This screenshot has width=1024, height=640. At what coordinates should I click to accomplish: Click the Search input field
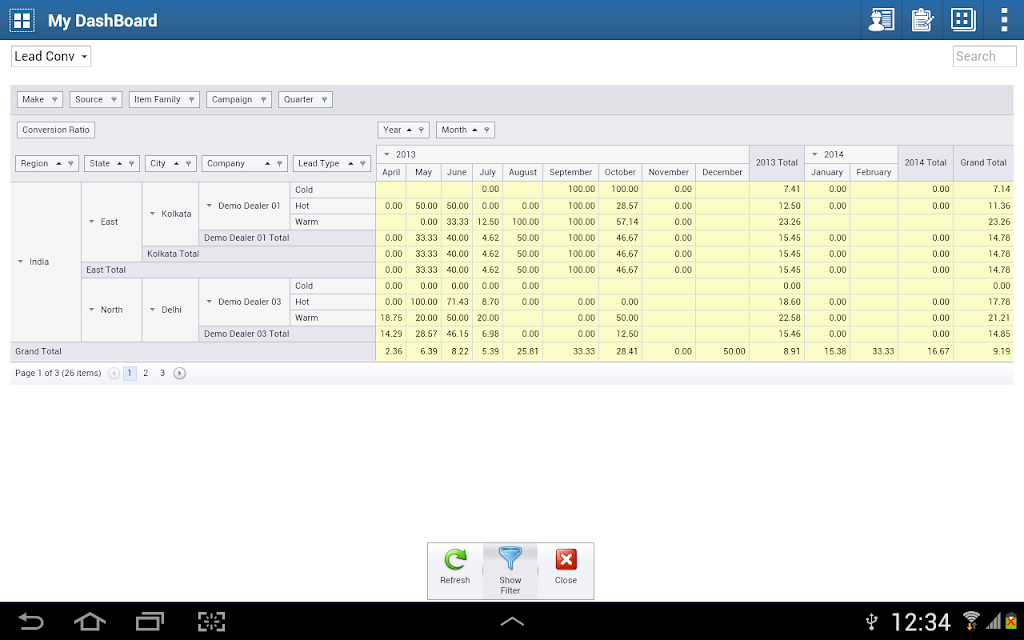click(984, 56)
